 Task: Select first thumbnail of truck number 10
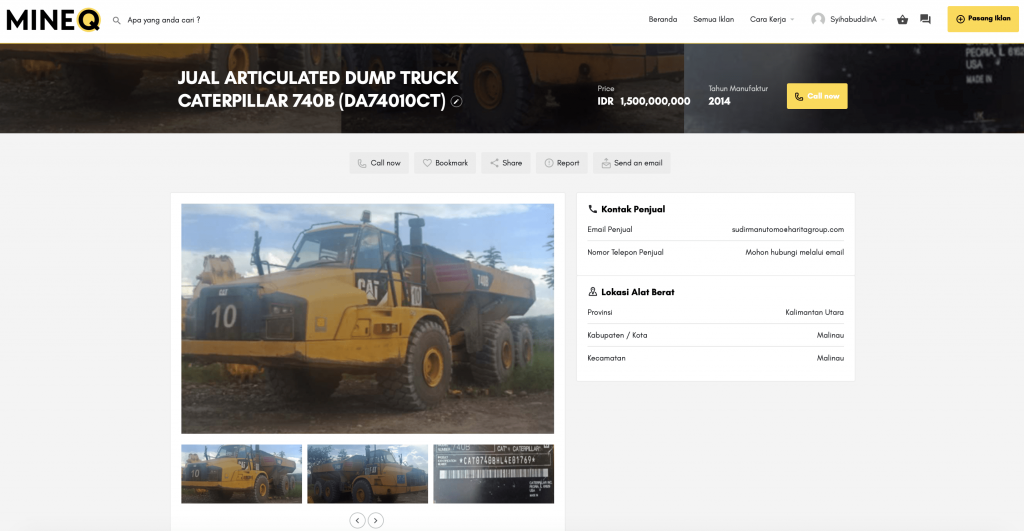click(x=242, y=474)
